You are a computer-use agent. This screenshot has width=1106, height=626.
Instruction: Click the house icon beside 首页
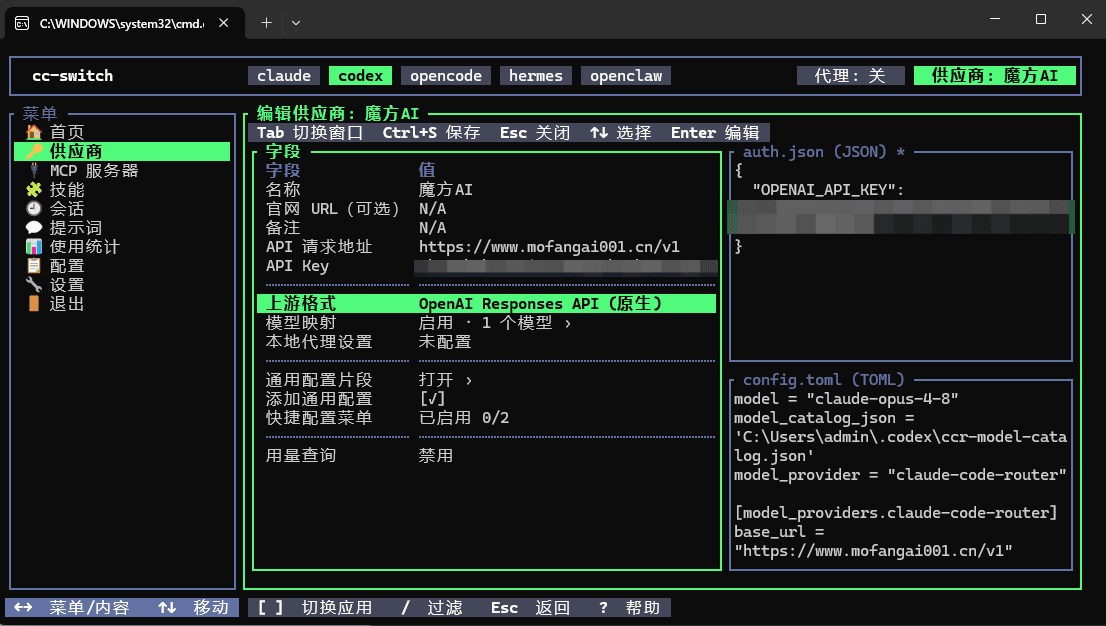(x=34, y=132)
